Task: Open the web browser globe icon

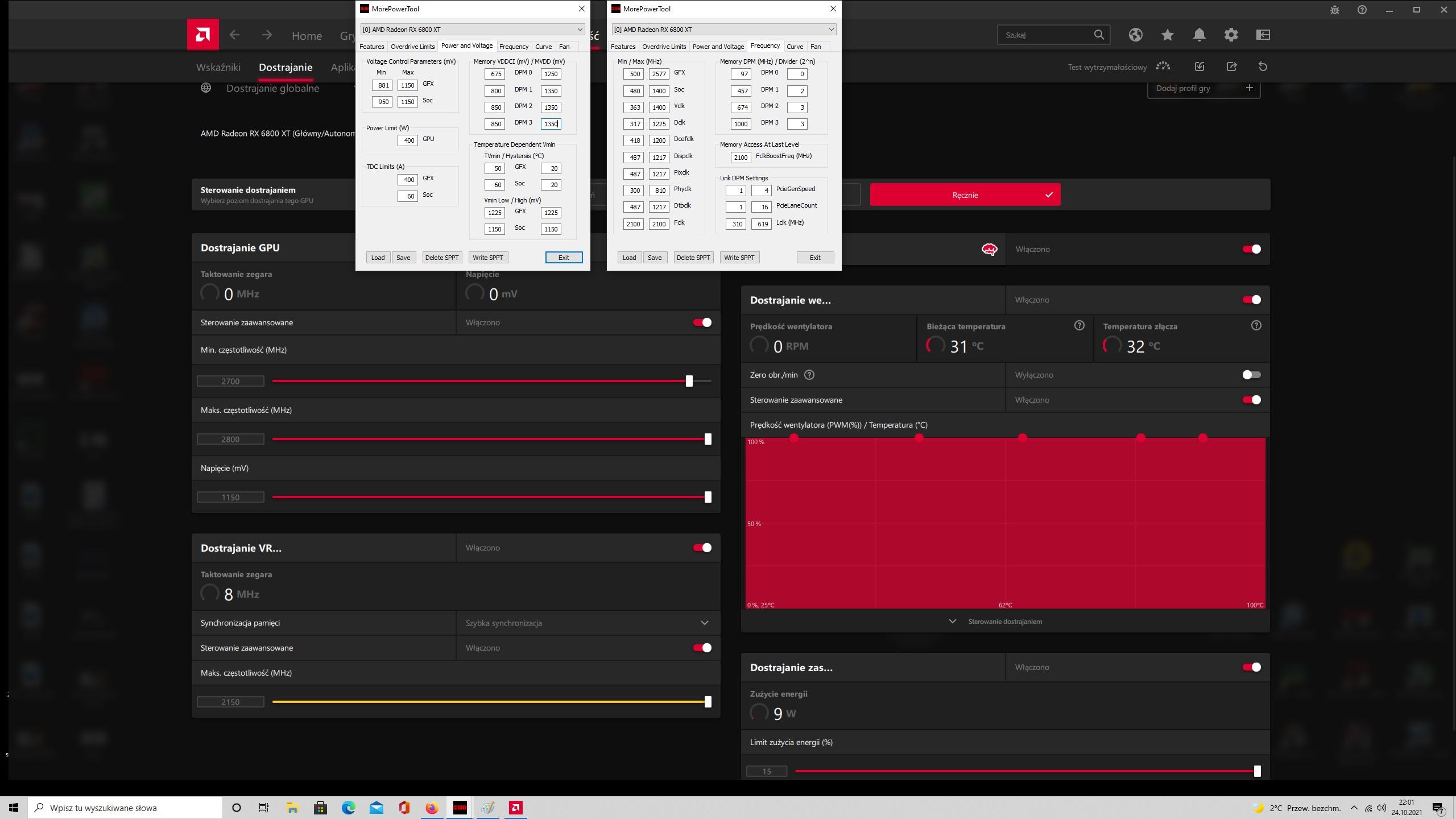Action: pyautogui.click(x=1135, y=35)
